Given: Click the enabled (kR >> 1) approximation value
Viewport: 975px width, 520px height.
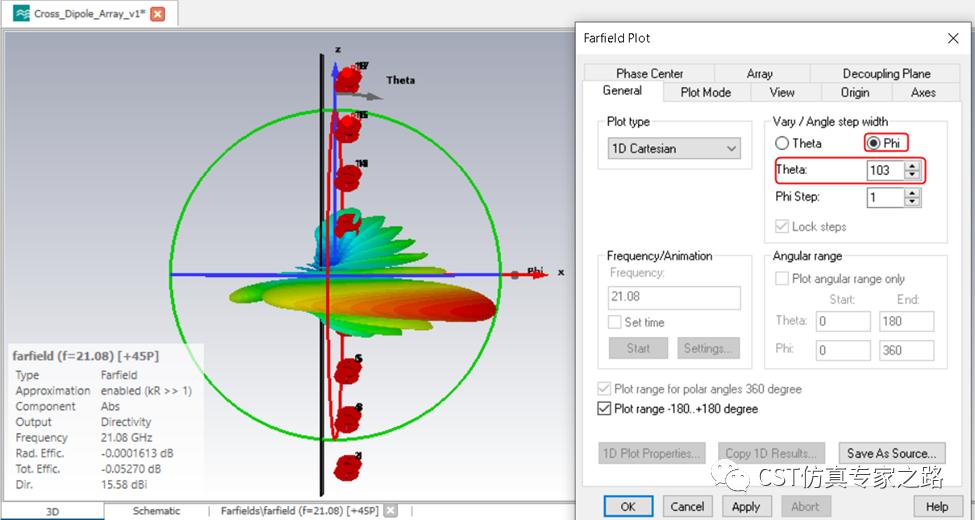Looking at the screenshot, I should point(146,391).
